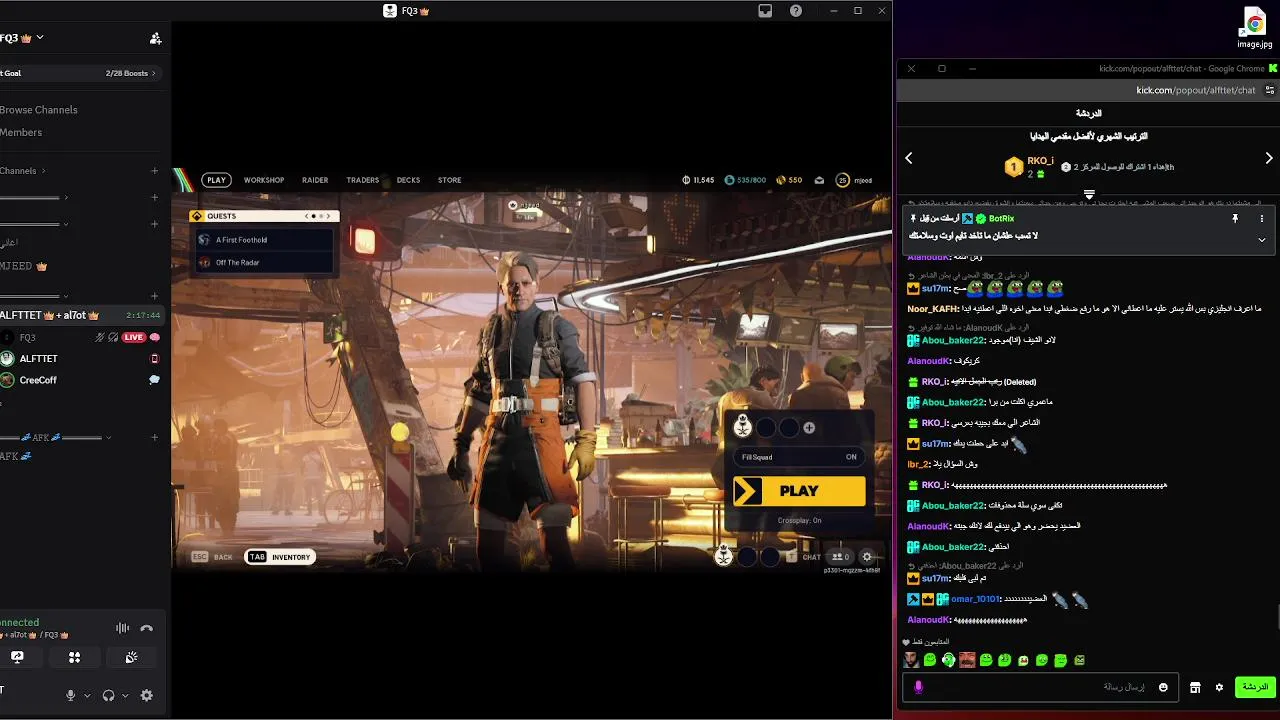Image resolution: width=1280 pixels, height=720 pixels.
Task: Click the LIVE badge beside FQ3 user
Action: (x=134, y=338)
